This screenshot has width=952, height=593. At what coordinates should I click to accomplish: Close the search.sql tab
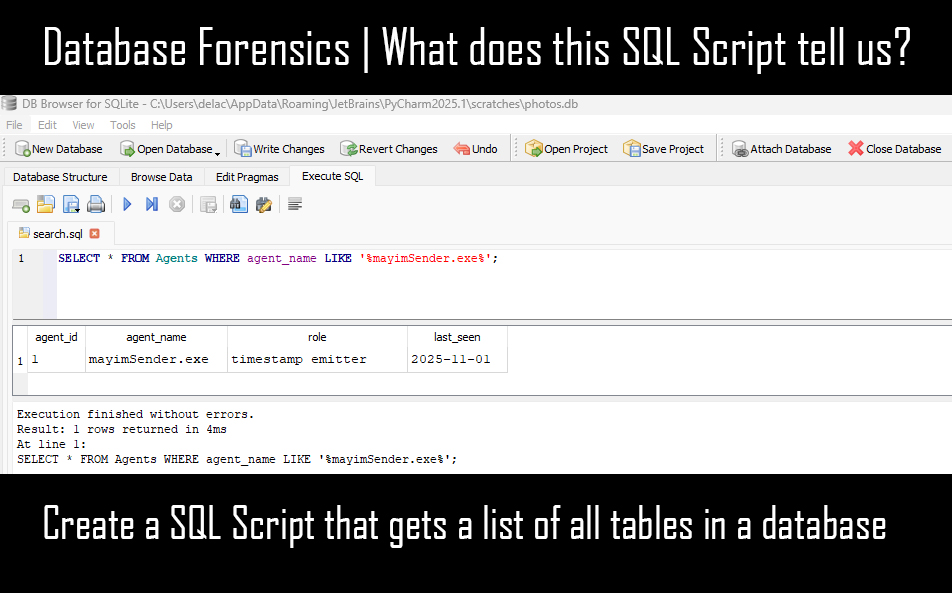point(95,234)
